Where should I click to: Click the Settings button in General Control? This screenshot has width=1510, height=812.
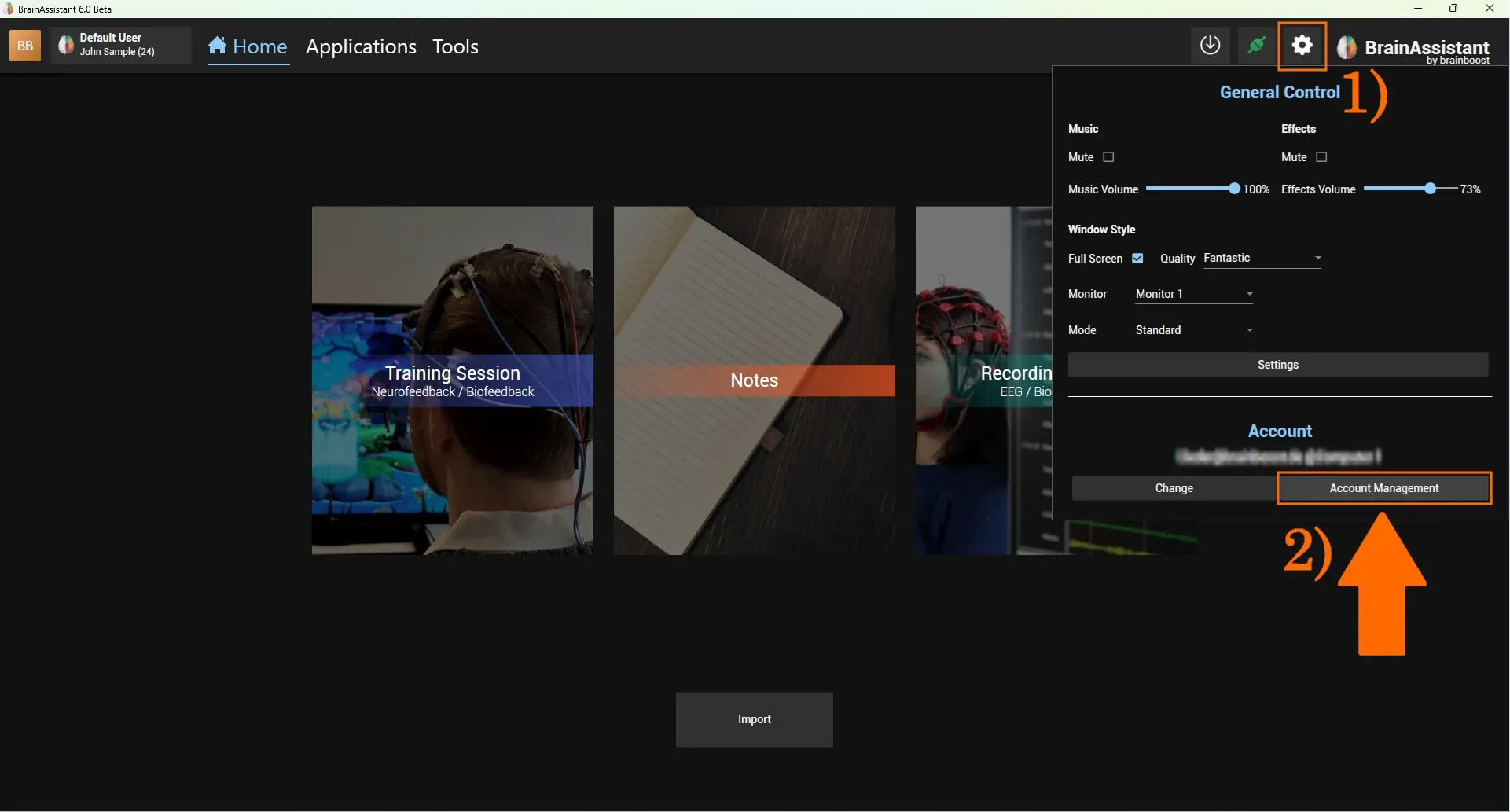tap(1278, 365)
